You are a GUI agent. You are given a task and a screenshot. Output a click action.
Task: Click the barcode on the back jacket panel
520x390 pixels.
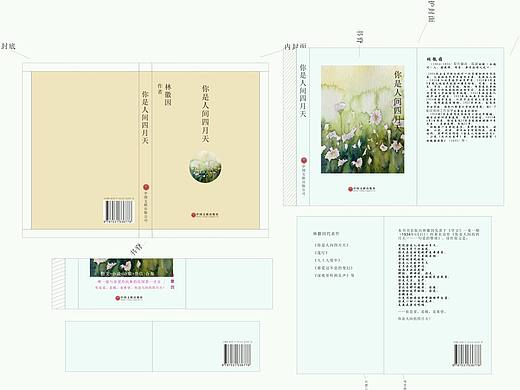click(467, 354)
